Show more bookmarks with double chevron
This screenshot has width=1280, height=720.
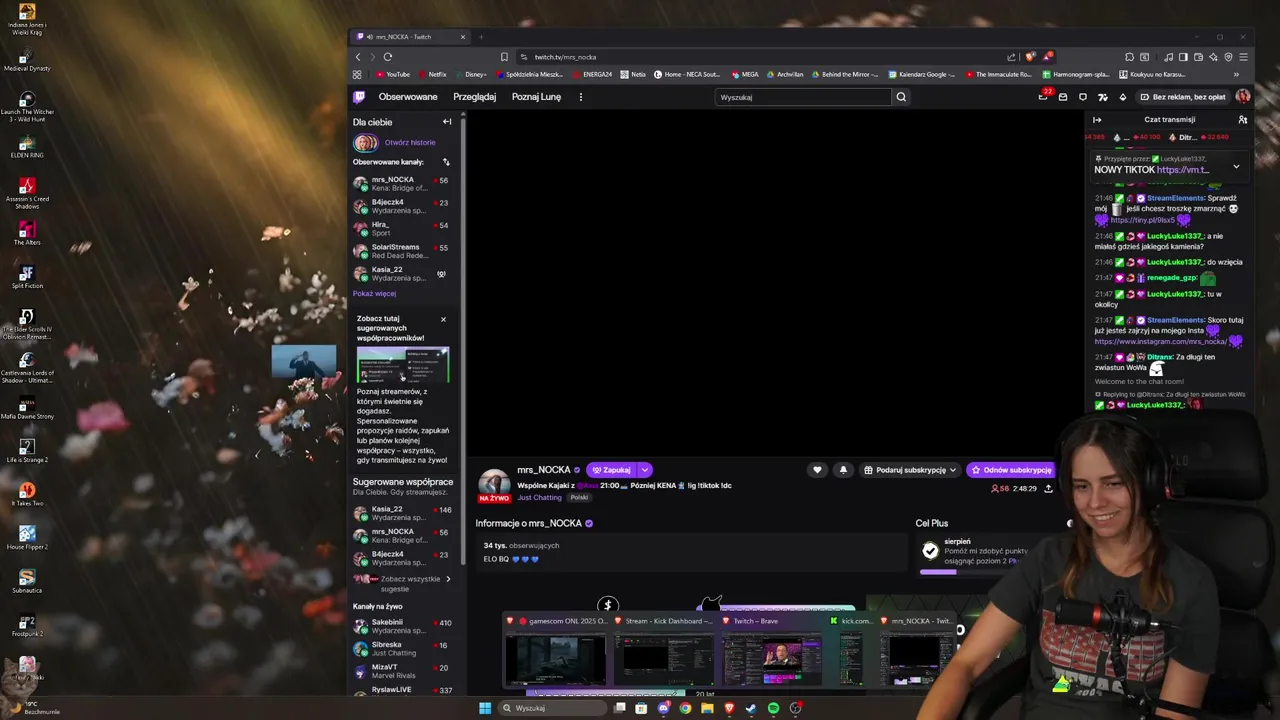[x=1236, y=74]
